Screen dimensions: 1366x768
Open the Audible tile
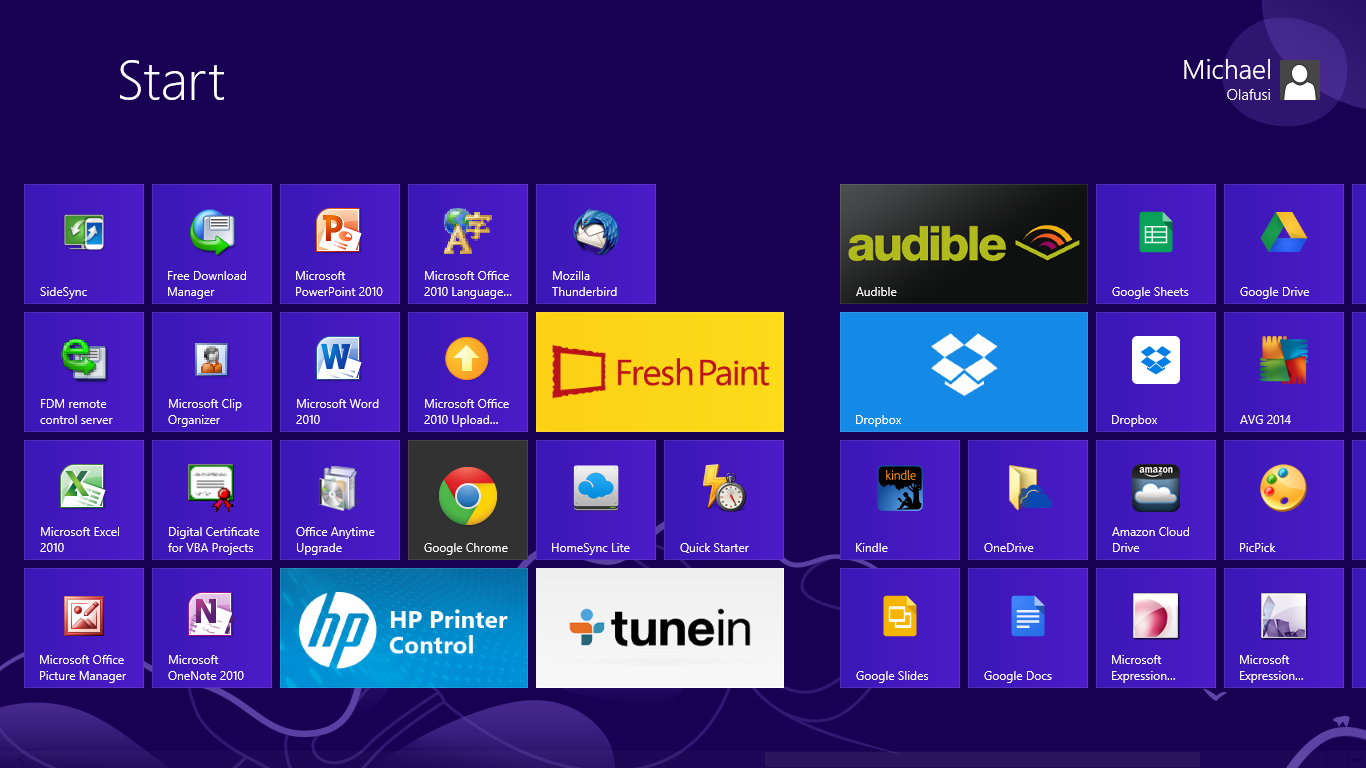[964, 244]
